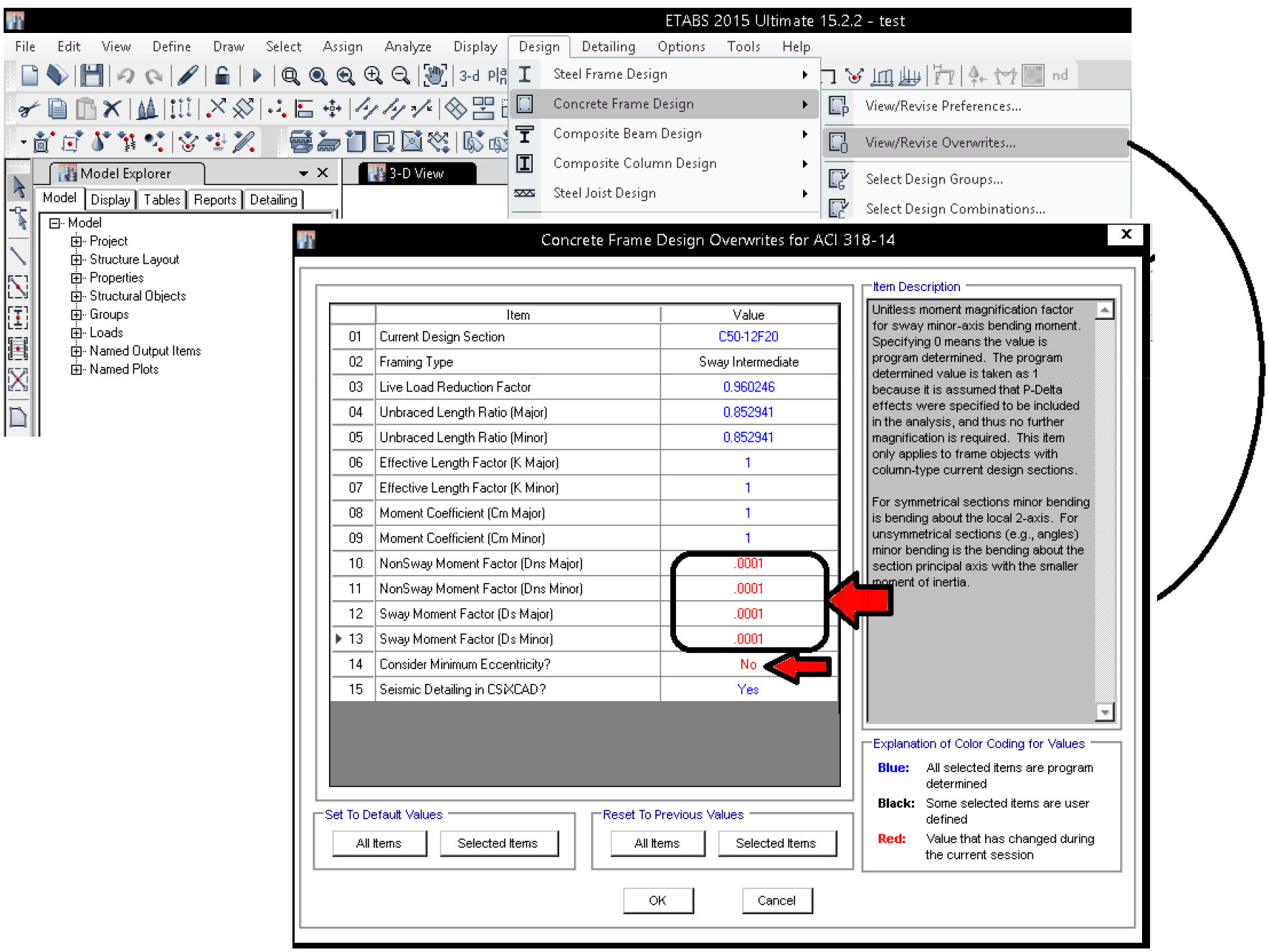Viewport: 1269px width, 952px height.
Task: Click the Zoom In plus icon
Action: click(x=373, y=75)
